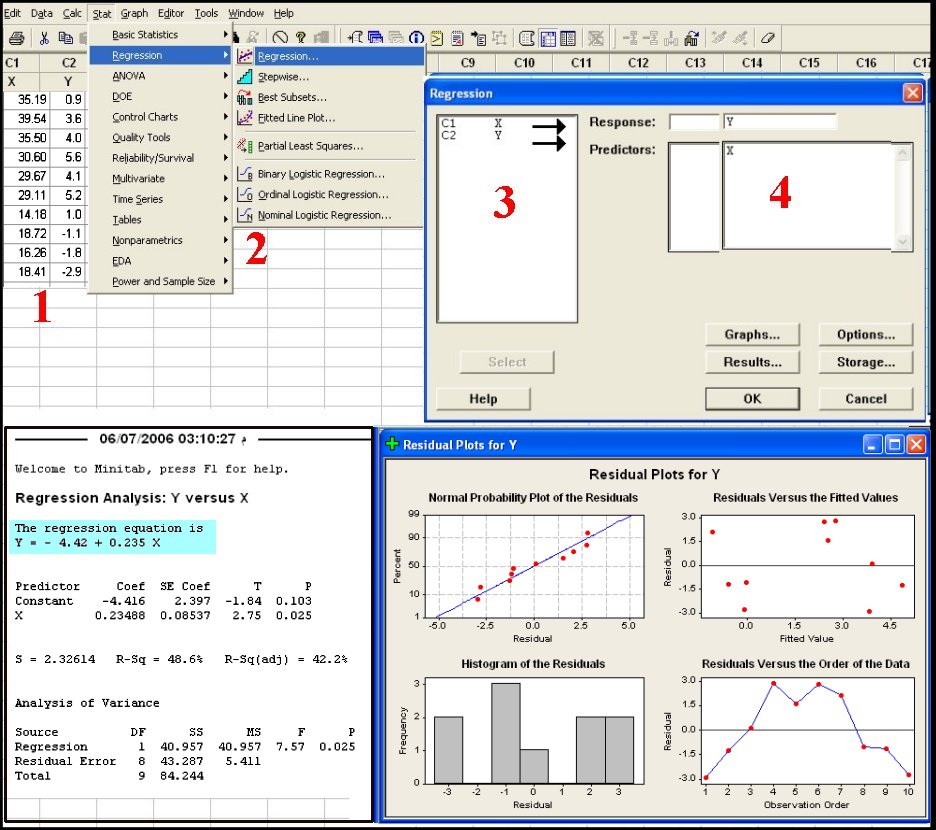Choose Nominal Logistic Regression...
936x830 pixels.
[330, 216]
